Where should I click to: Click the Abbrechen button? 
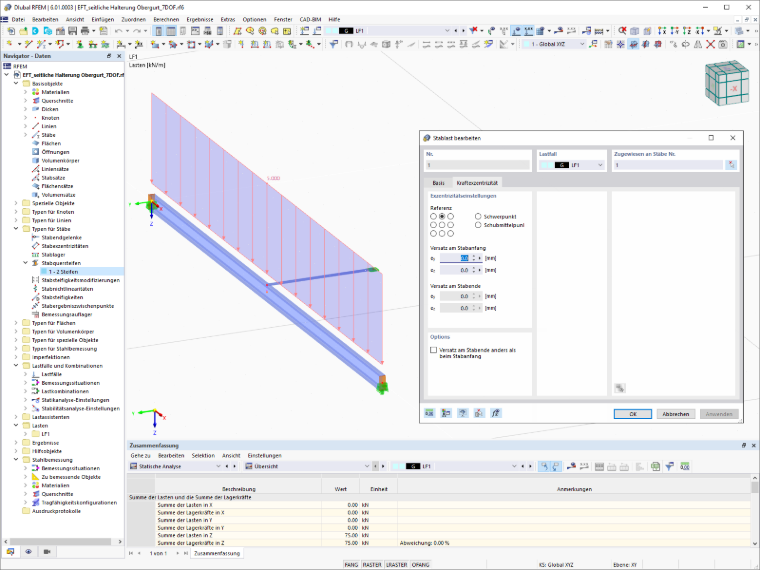(676, 414)
